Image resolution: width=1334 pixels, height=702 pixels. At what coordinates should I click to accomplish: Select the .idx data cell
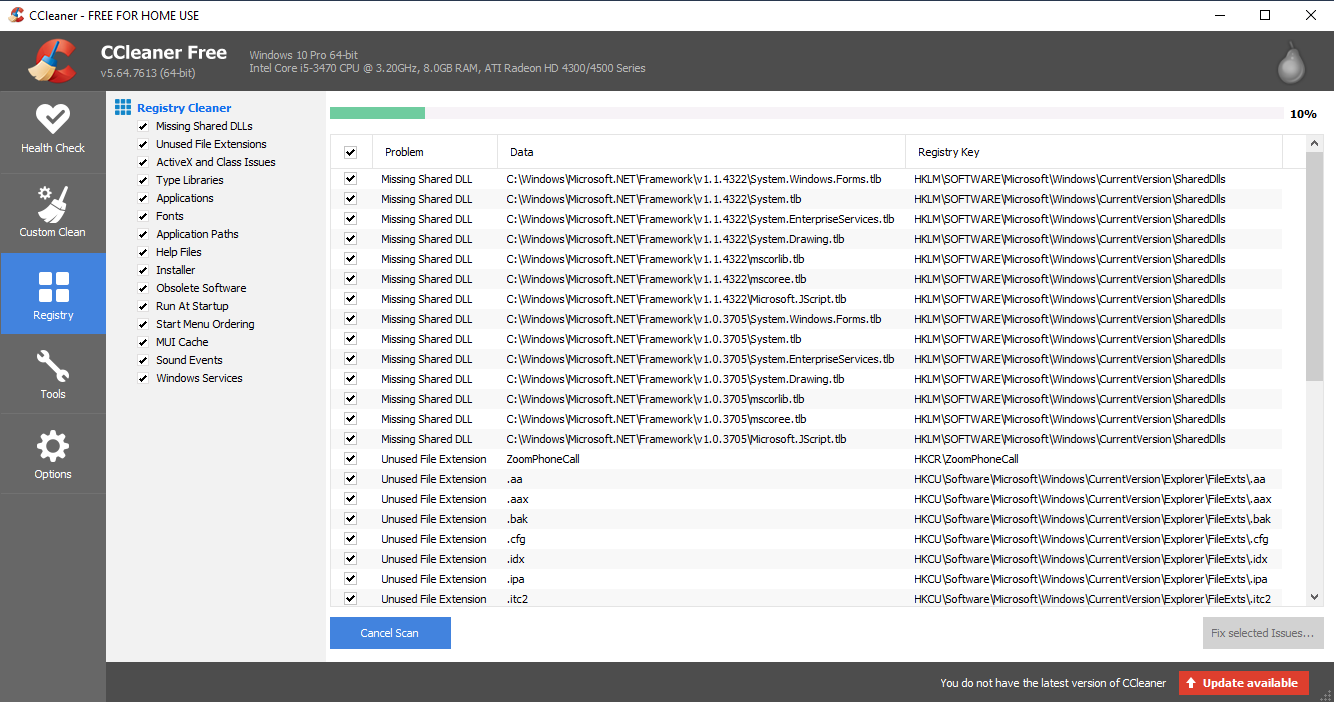(516, 559)
